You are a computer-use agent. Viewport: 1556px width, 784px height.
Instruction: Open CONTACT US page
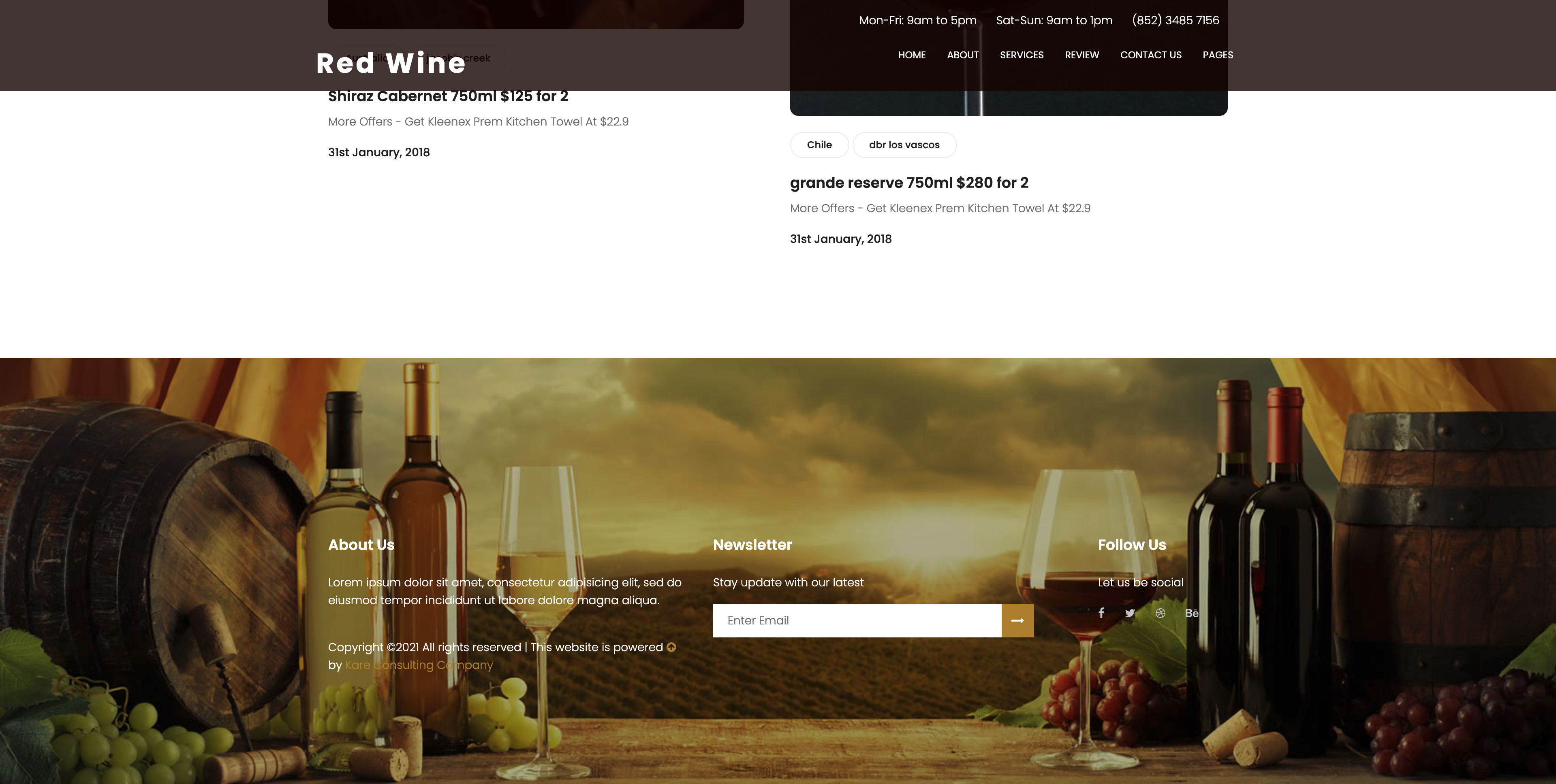(1151, 55)
